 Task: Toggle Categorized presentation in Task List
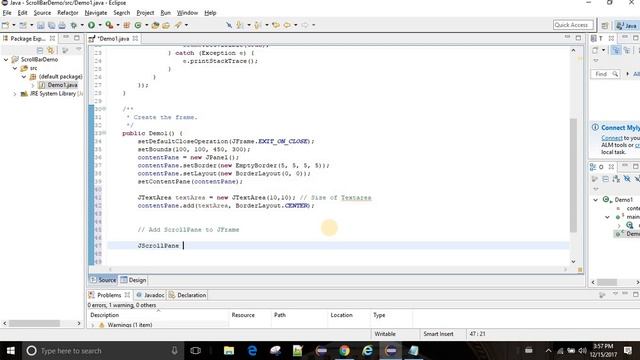tap(616, 50)
